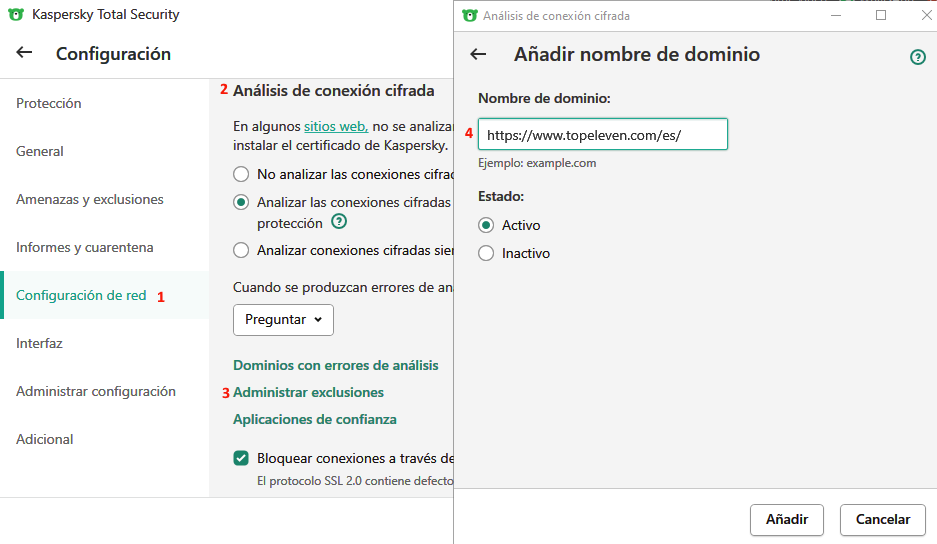Open the sitios web hyperlink

336,127
